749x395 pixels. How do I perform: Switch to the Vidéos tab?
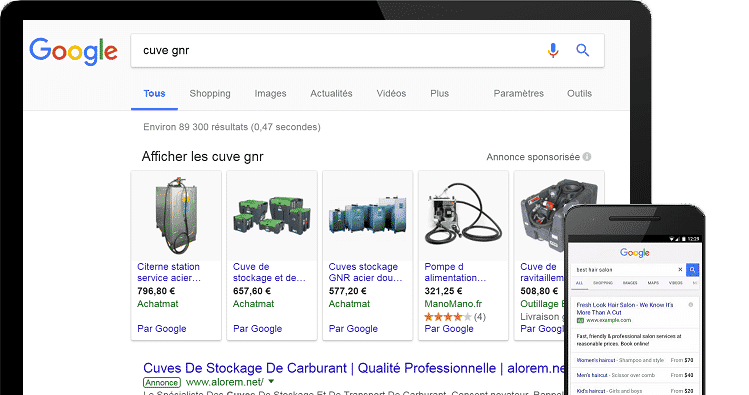(391, 94)
